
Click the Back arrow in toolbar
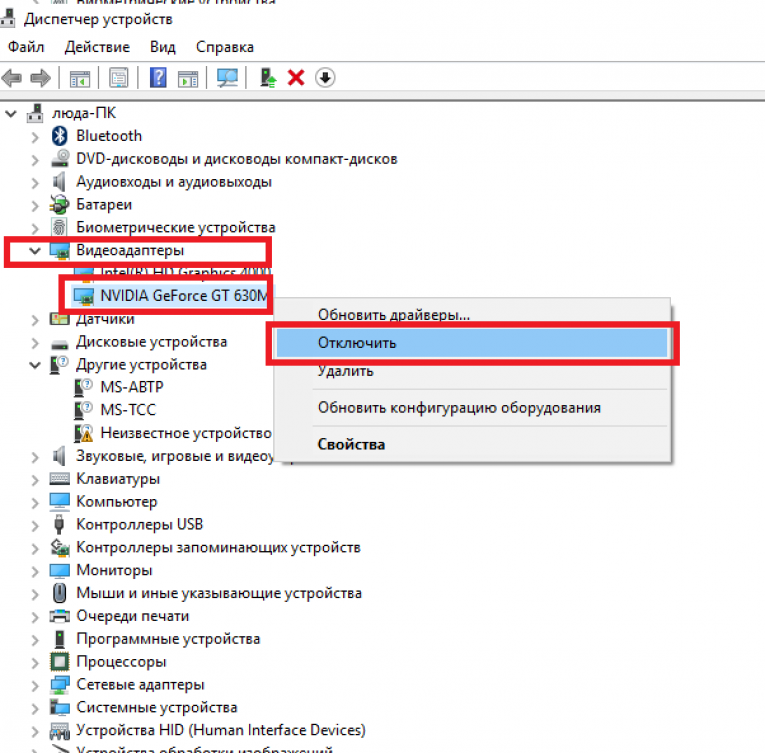coord(12,78)
